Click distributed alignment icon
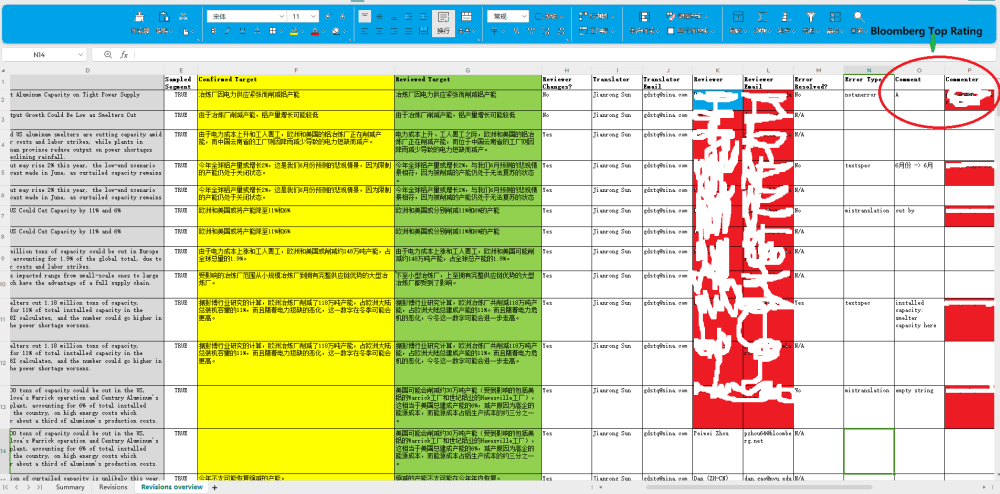This screenshot has width=1000, height=494. pos(423,31)
